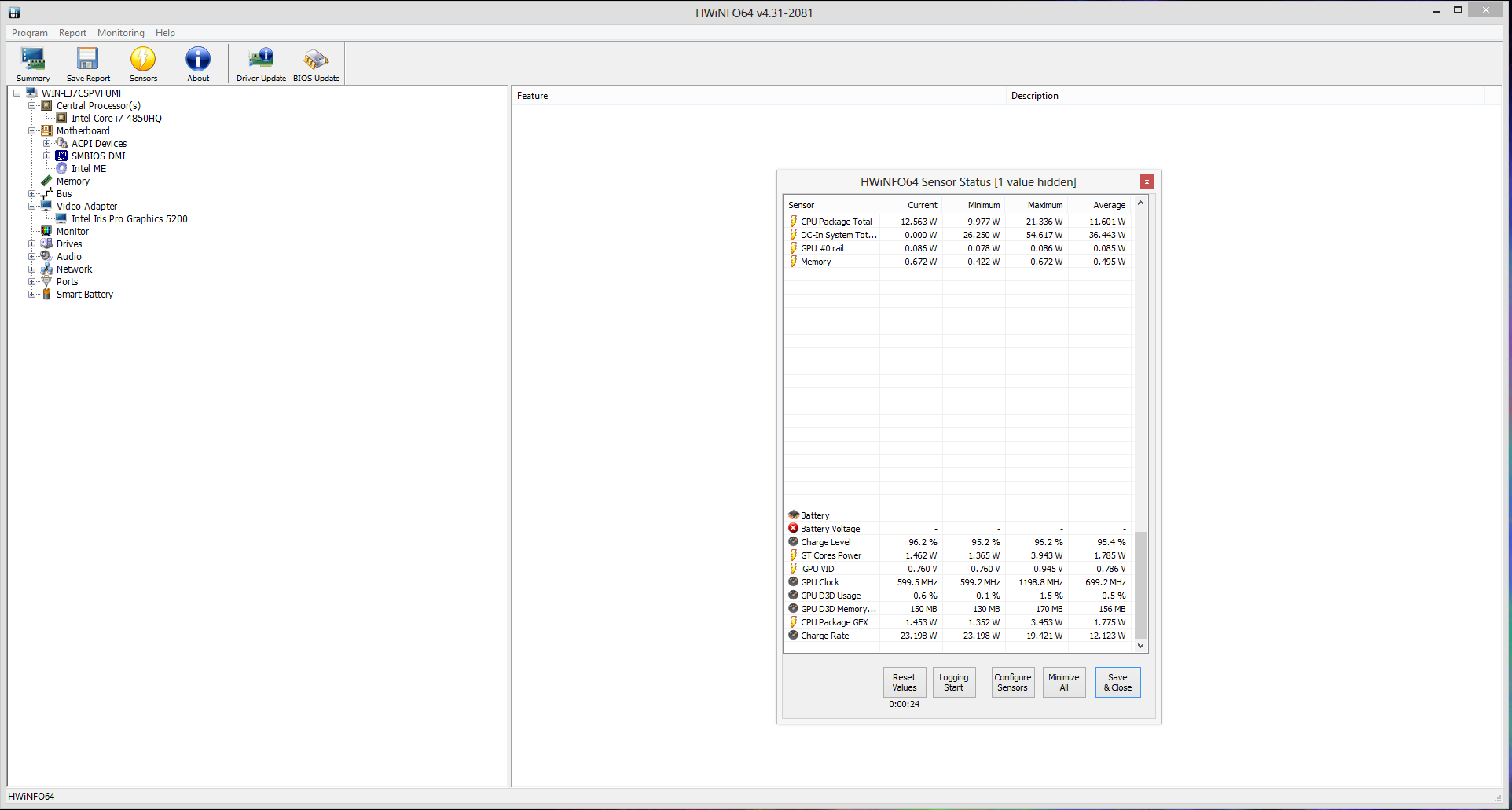The image size is (1512, 810).
Task: Click the Motherboard icon in the tree
Action: (x=46, y=131)
